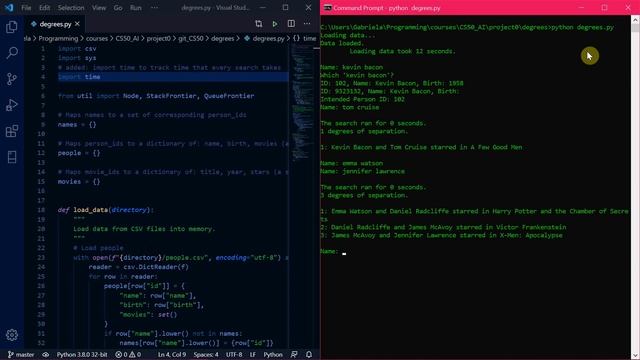Open changes compare icon in editor toolbar

pyautogui.click(x=259, y=24)
